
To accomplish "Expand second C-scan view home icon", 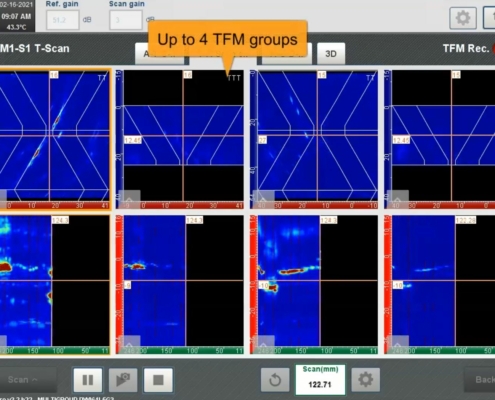I will point(129,344).
